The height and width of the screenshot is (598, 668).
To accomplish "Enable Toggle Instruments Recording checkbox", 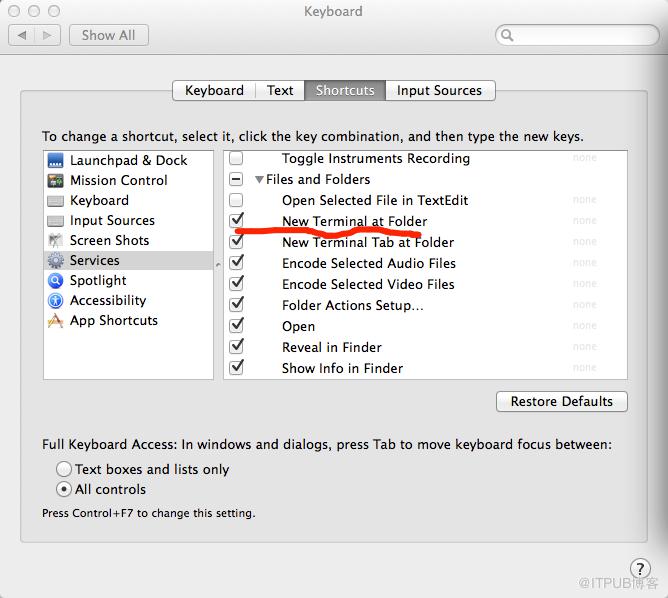I will (x=236, y=158).
